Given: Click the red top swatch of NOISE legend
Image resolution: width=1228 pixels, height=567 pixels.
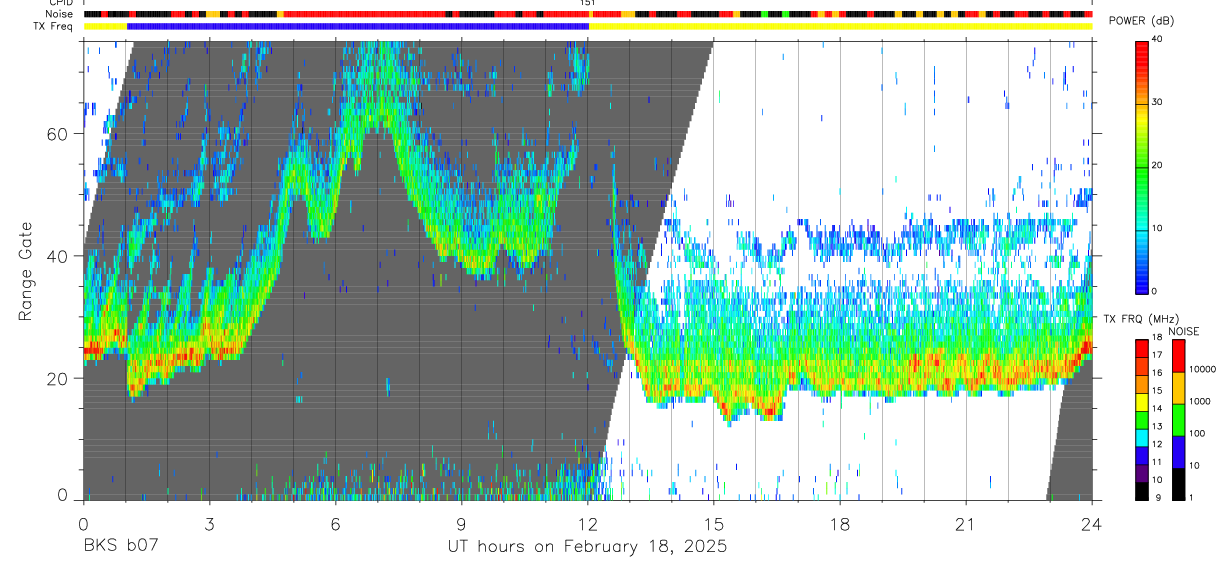Looking at the screenshot, I should [1177, 356].
